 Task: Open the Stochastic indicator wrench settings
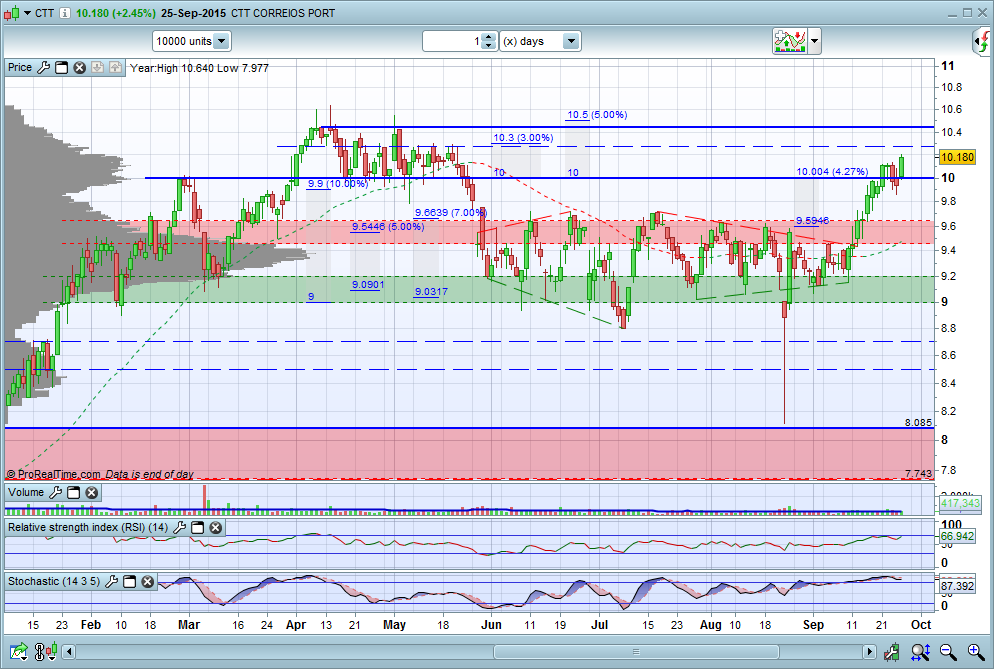coord(113,581)
